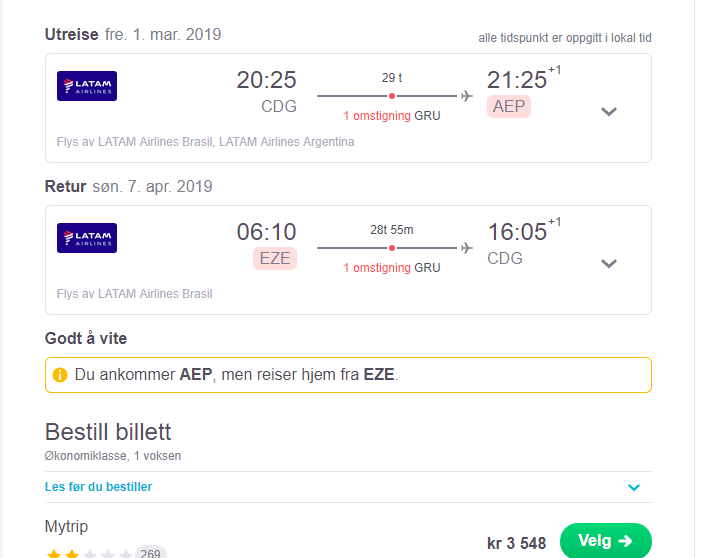Click the Mytrip star rating

coord(89,553)
